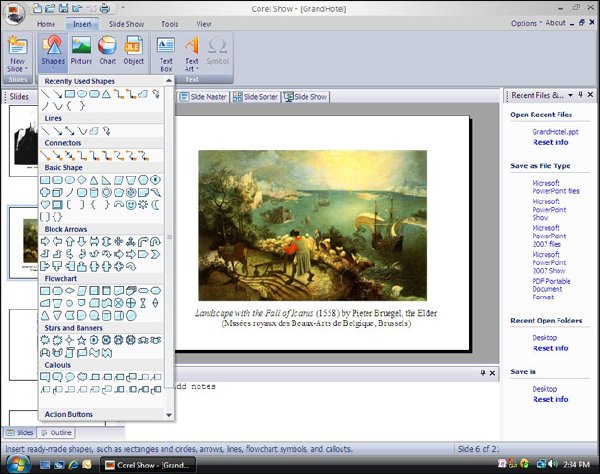
Task: Click the Save icon in quick access toolbar
Action: (64, 8)
